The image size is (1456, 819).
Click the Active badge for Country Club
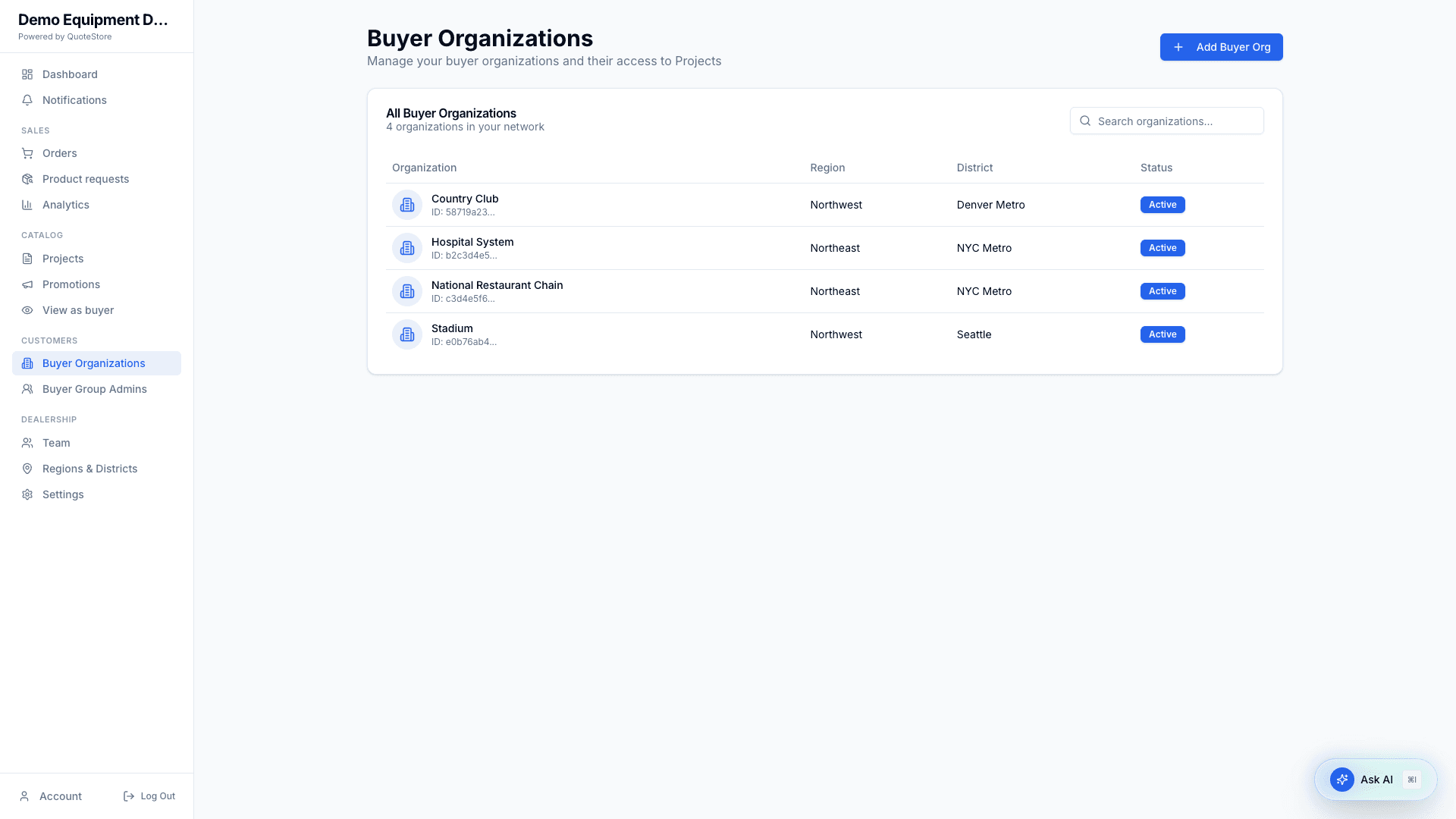(x=1163, y=205)
